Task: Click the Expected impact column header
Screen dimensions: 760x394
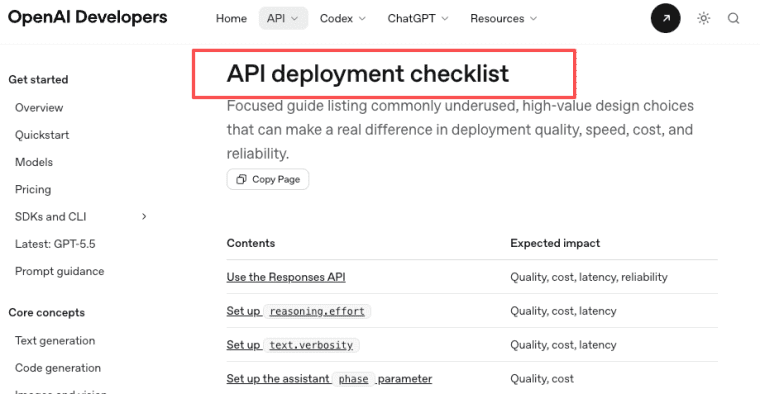Action: (555, 243)
